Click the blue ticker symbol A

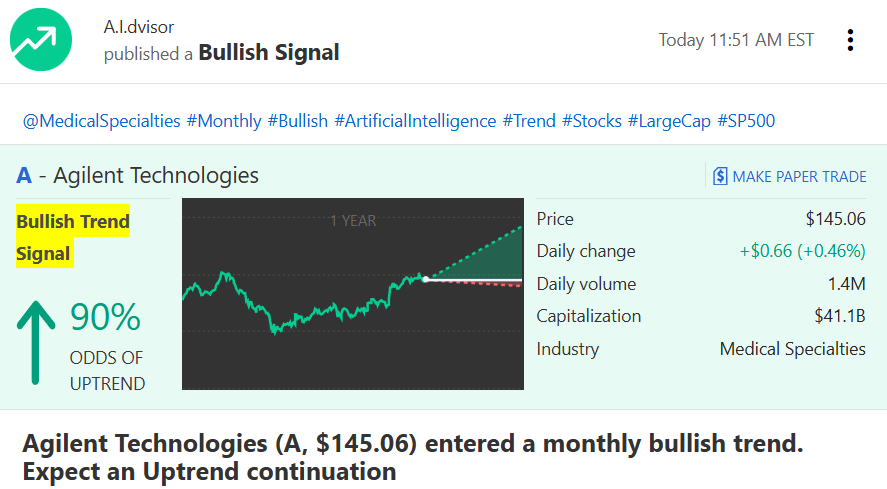pyautogui.click(x=24, y=176)
